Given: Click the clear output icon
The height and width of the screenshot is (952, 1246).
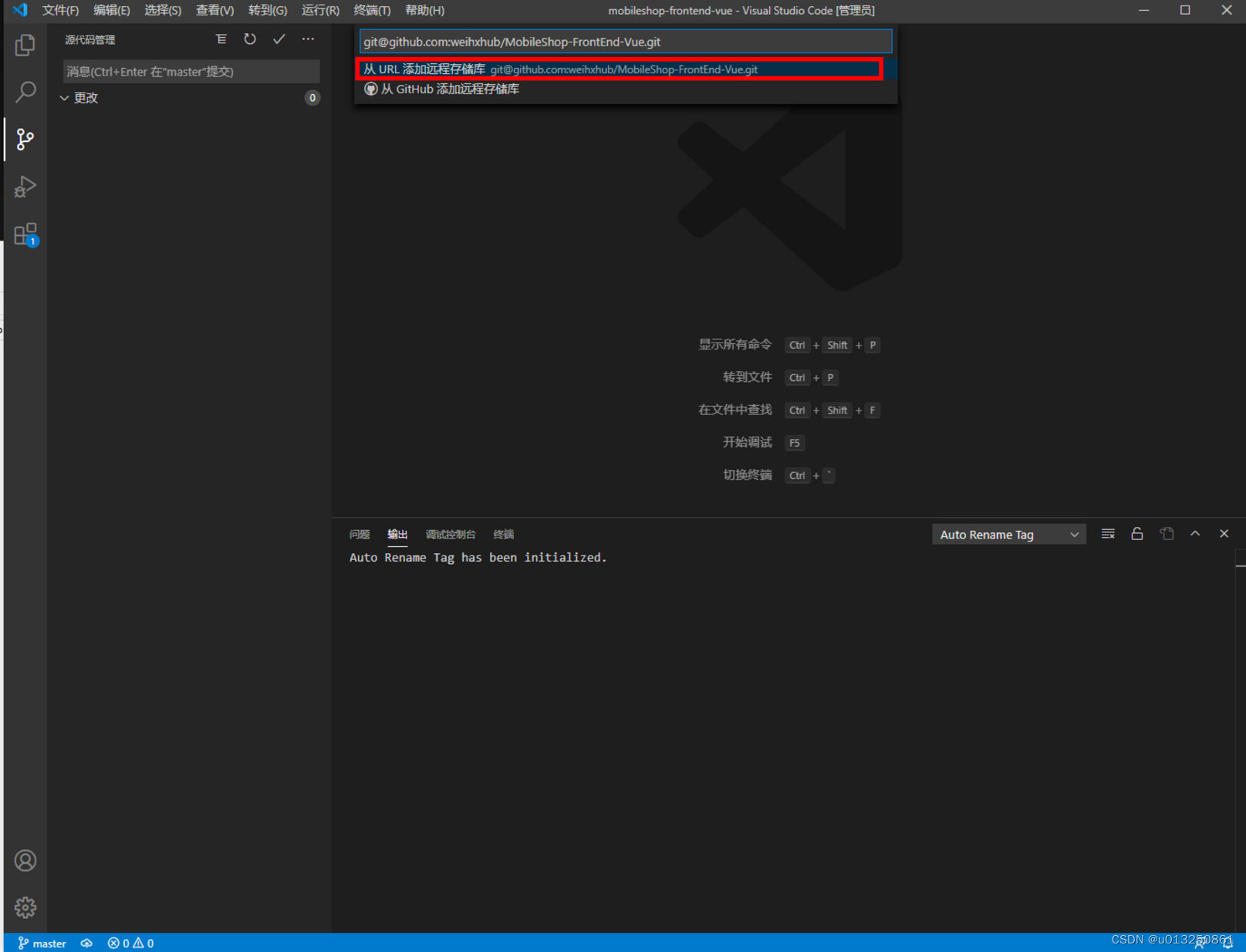Looking at the screenshot, I should pyautogui.click(x=1108, y=534).
